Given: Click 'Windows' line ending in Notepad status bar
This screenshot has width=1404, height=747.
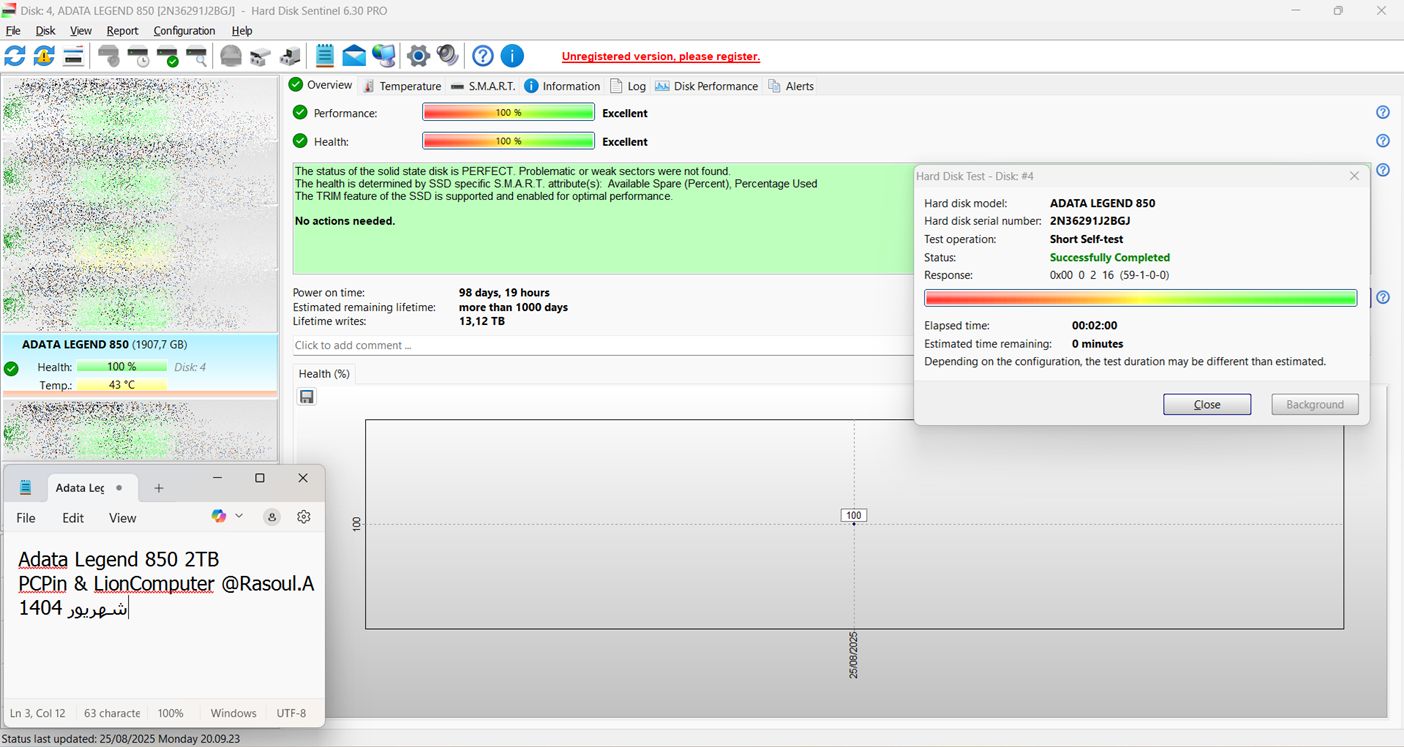Looking at the screenshot, I should click(234, 713).
